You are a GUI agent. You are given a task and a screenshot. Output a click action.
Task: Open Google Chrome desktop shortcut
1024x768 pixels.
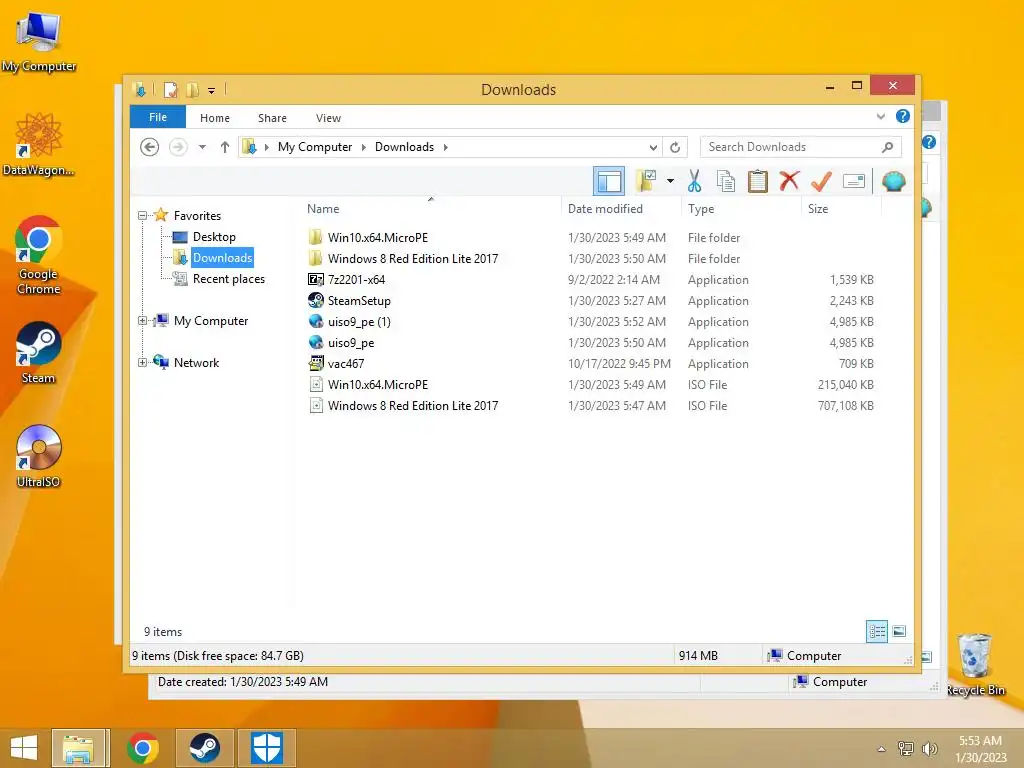39,255
